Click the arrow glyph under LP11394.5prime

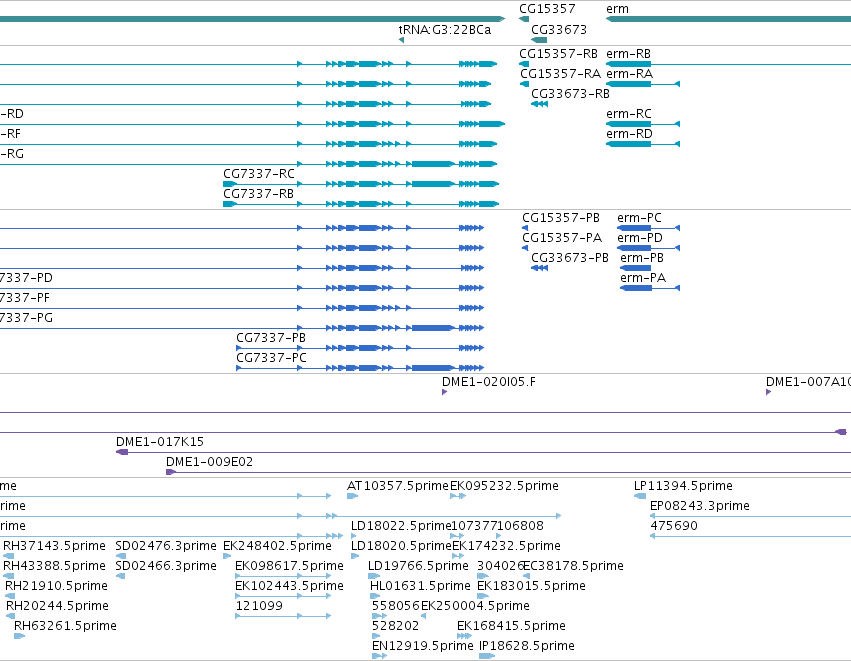tap(640, 496)
